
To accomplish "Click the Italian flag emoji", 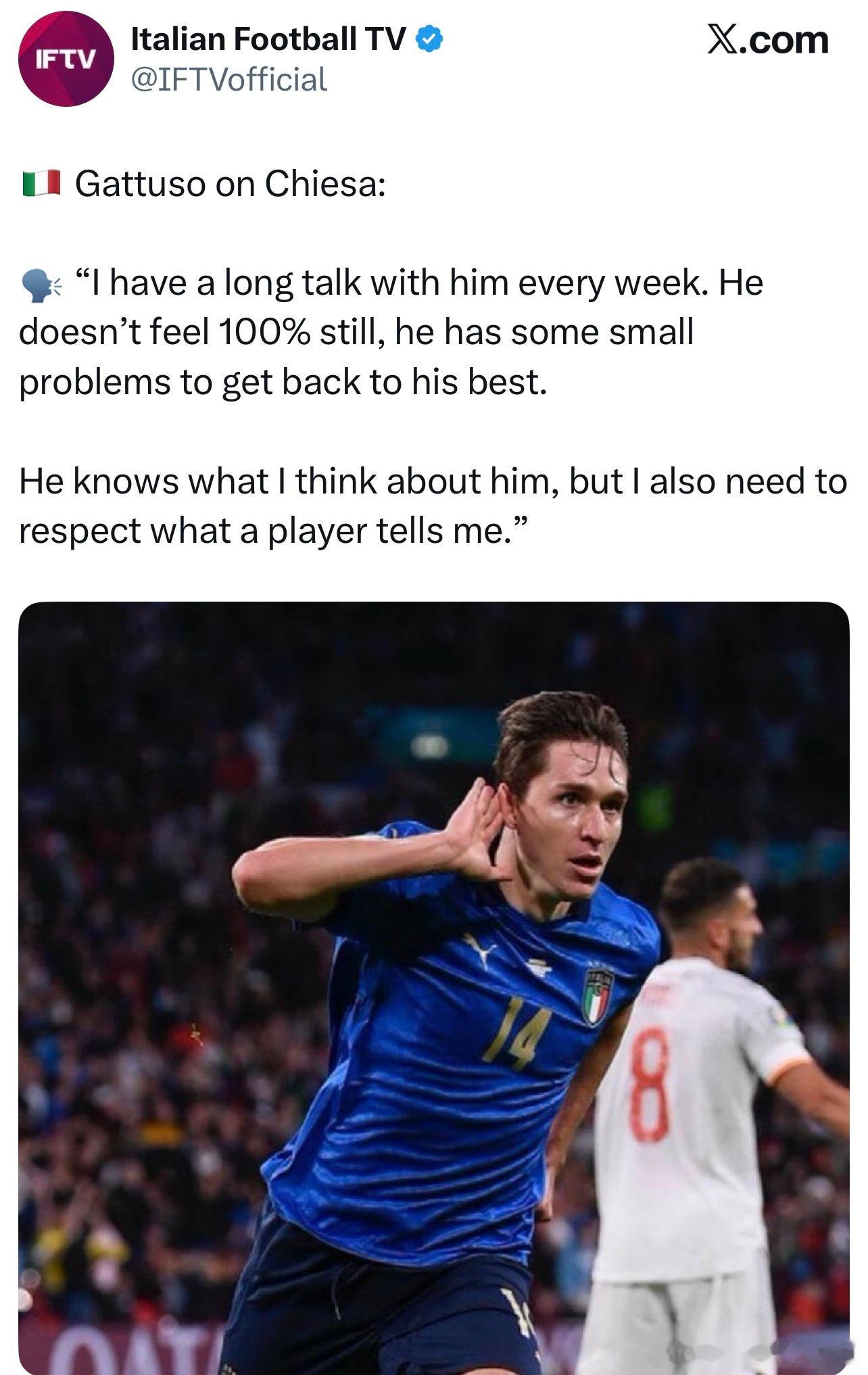I will 42,184.
